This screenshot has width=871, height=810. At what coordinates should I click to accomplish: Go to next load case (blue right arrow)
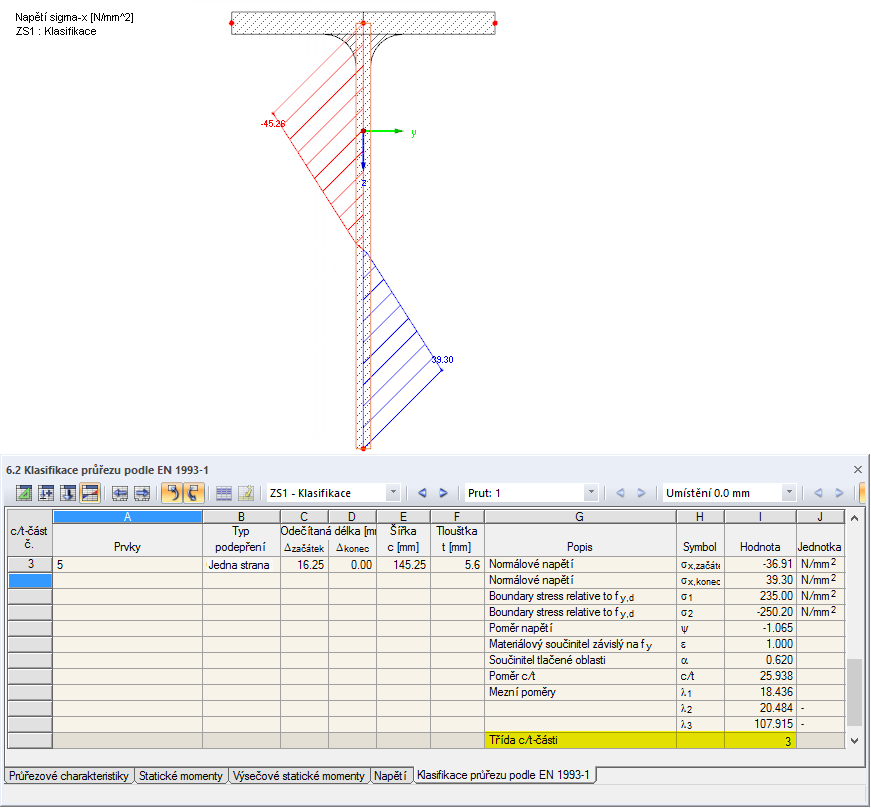(x=443, y=493)
